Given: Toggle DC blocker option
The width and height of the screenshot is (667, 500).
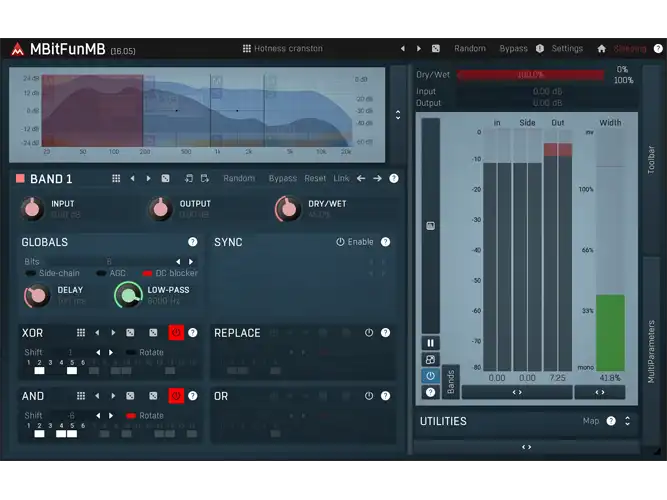Looking at the screenshot, I should (170, 273).
